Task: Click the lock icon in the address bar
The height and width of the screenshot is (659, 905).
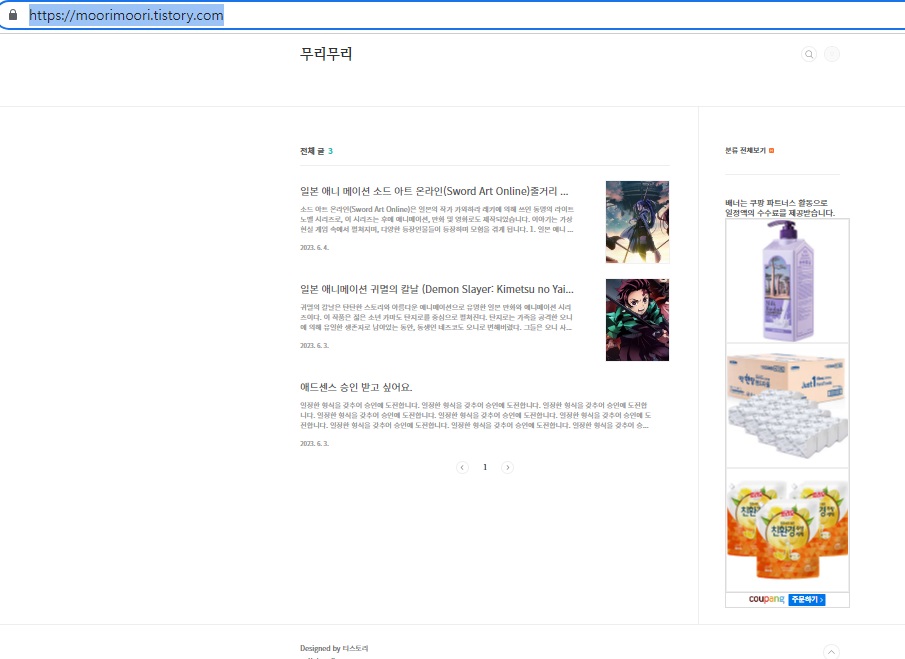Action: point(13,15)
